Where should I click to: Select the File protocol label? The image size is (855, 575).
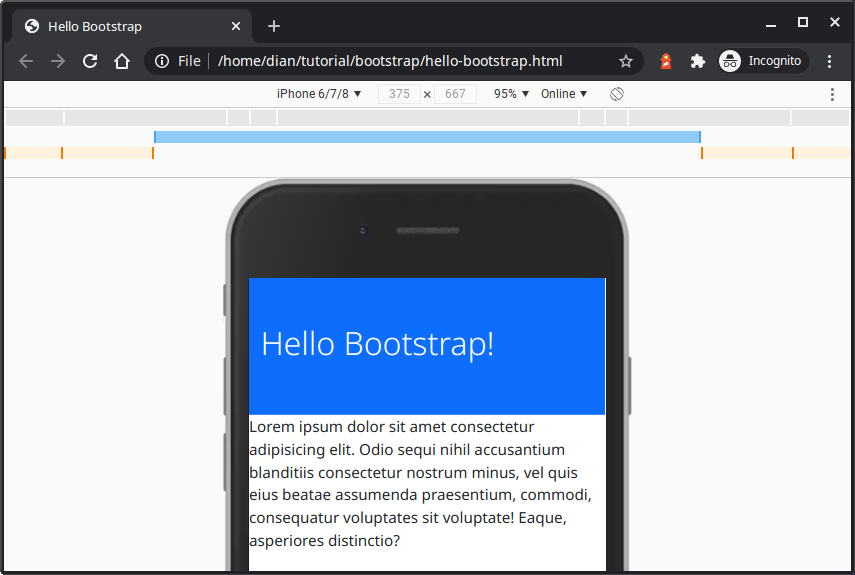pos(189,61)
